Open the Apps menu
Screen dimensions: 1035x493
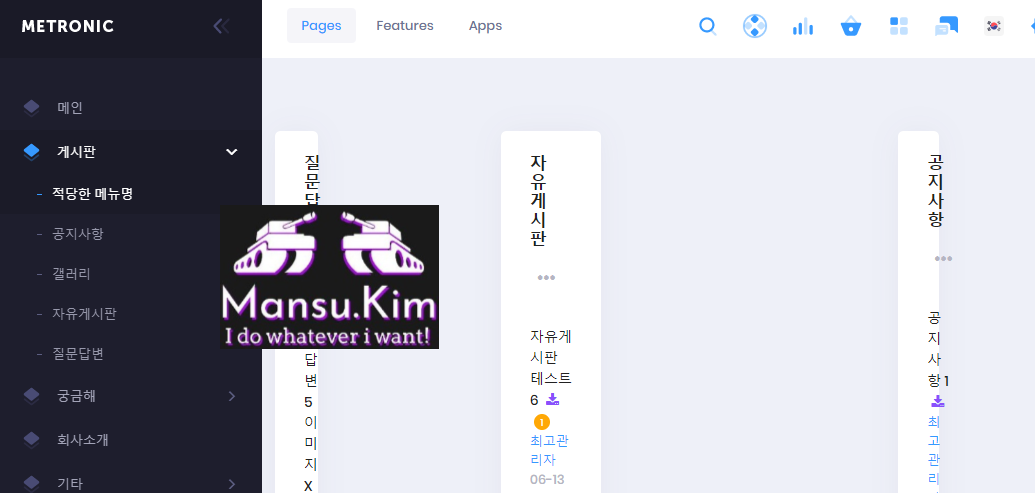tap(485, 26)
